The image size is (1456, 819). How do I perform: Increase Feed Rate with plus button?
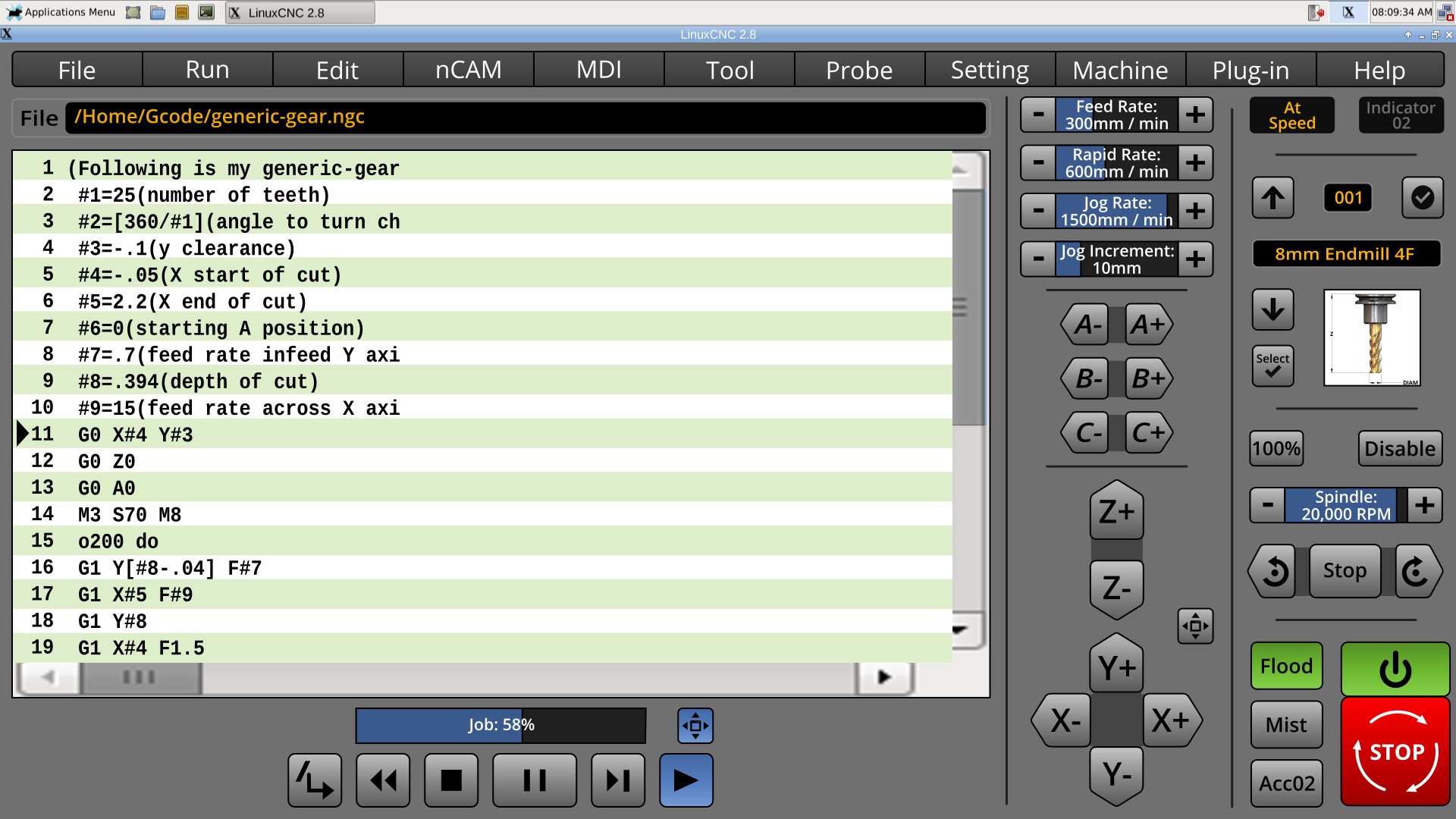click(x=1195, y=115)
